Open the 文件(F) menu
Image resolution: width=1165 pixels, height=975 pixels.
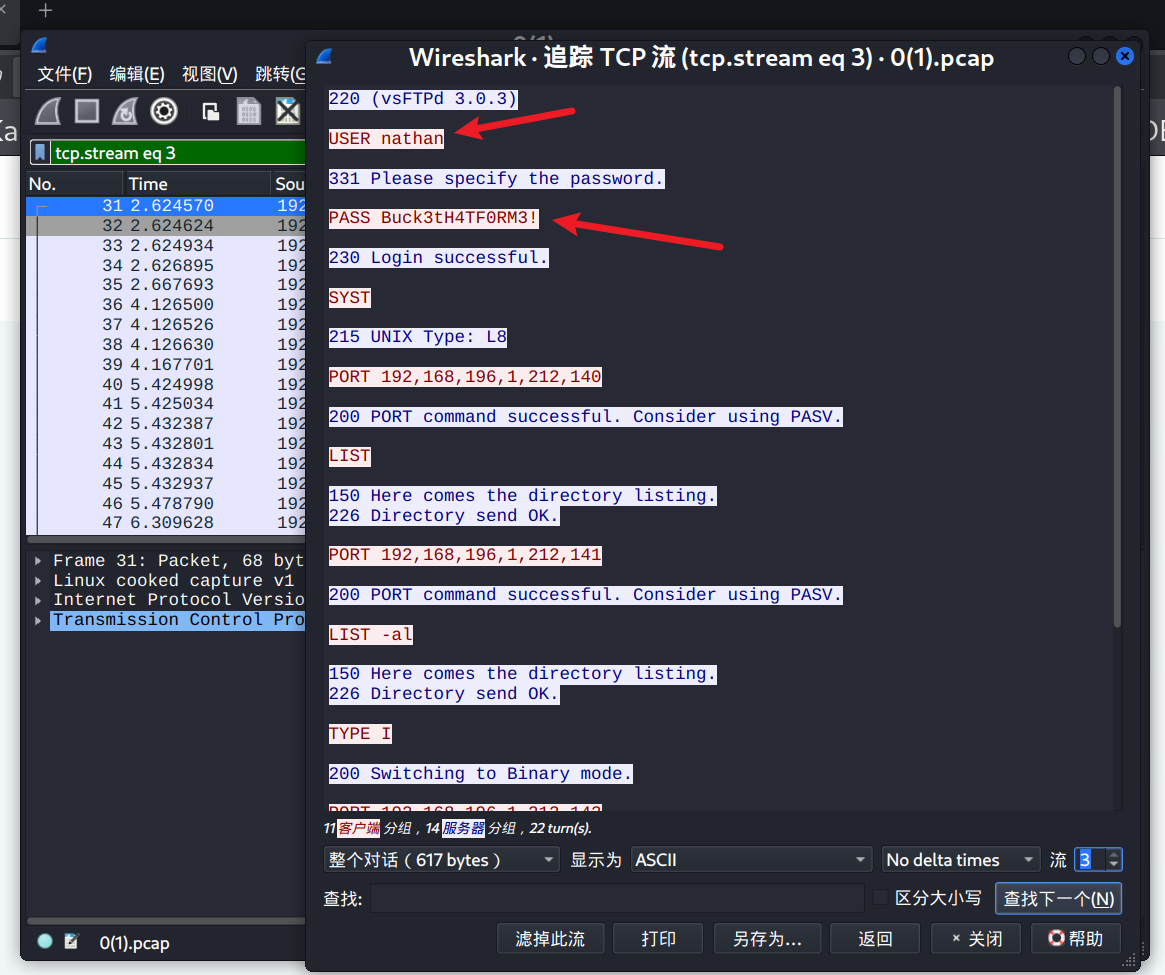tap(65, 74)
